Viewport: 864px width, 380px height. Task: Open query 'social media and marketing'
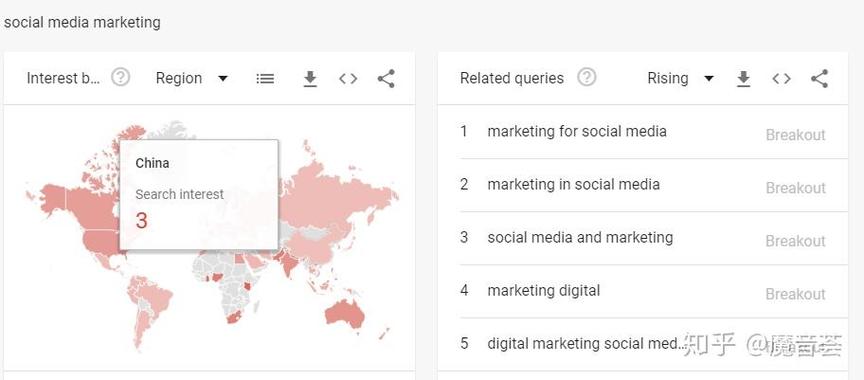580,237
